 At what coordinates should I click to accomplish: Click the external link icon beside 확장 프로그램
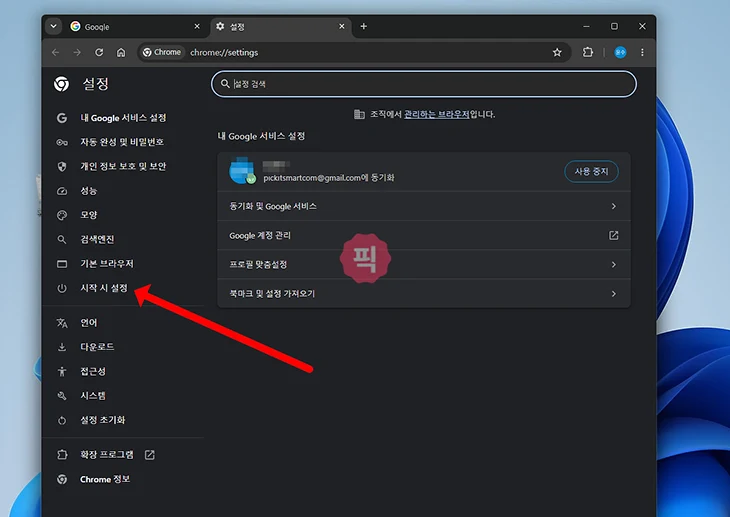[x=149, y=455]
